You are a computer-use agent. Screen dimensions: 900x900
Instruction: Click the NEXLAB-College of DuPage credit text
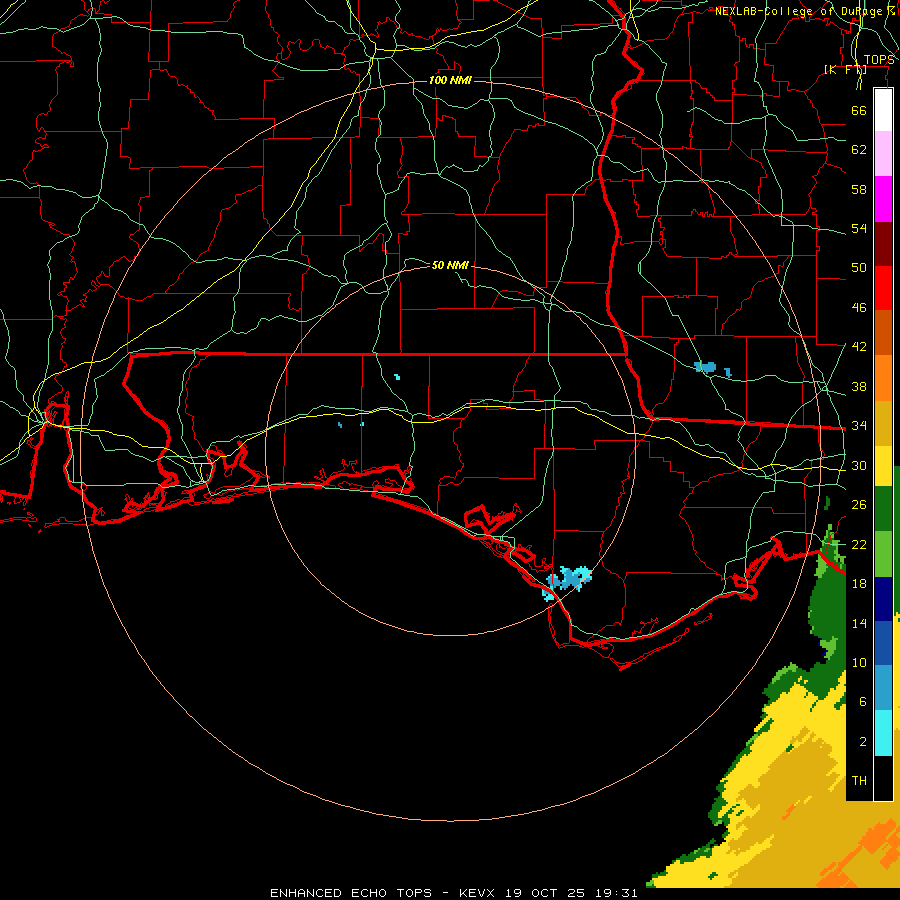(x=804, y=11)
